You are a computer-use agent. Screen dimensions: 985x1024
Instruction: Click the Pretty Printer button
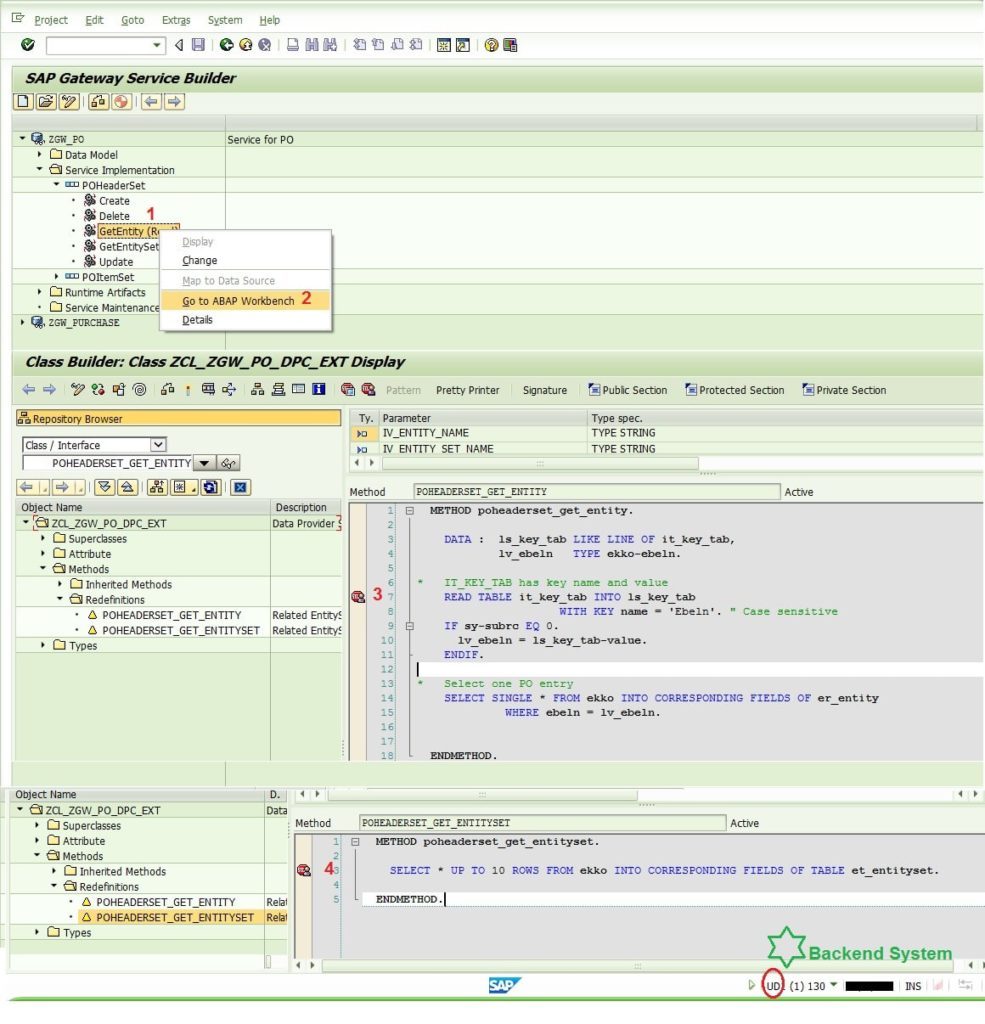[468, 390]
